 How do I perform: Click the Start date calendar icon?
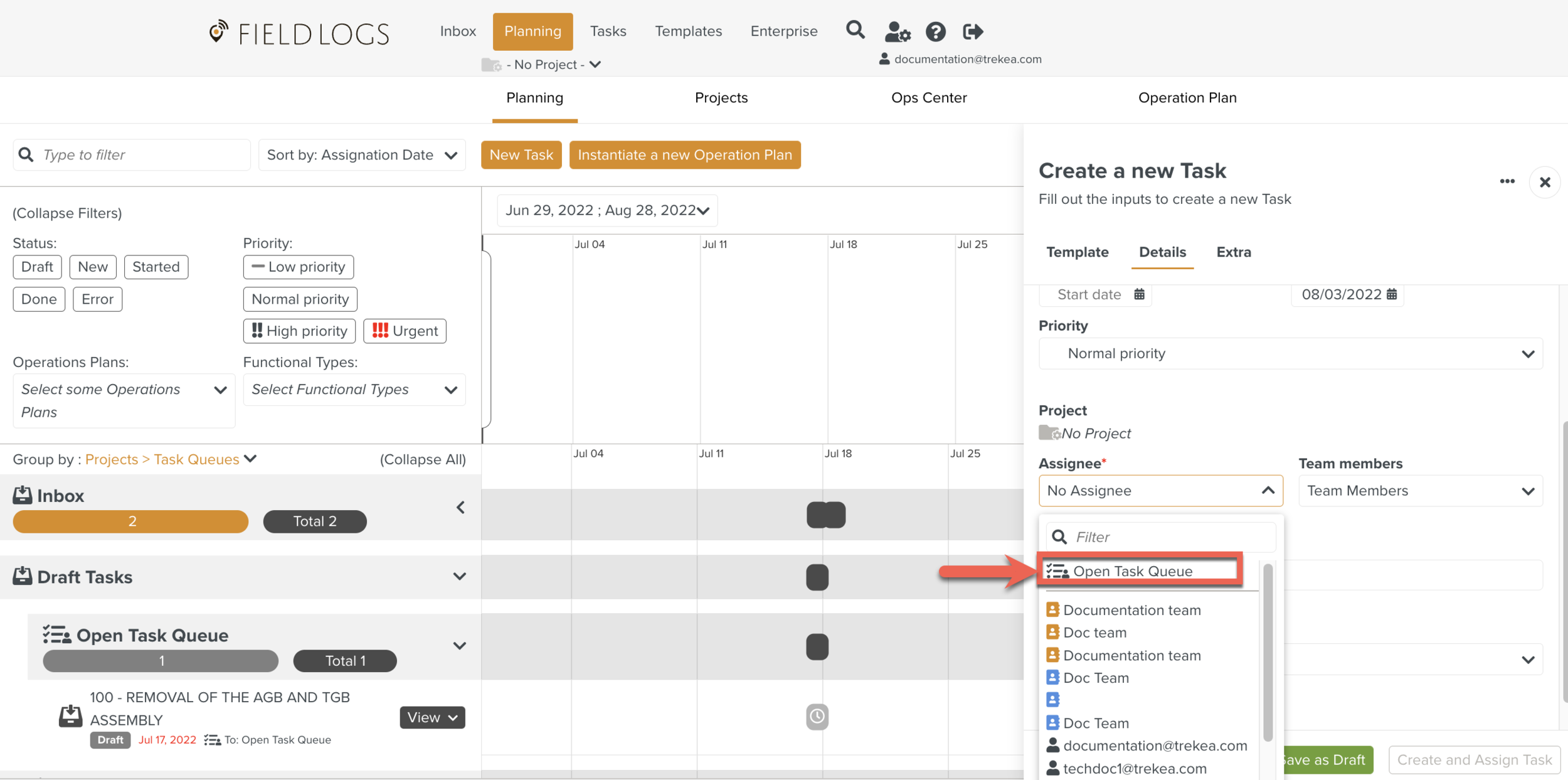1139,294
